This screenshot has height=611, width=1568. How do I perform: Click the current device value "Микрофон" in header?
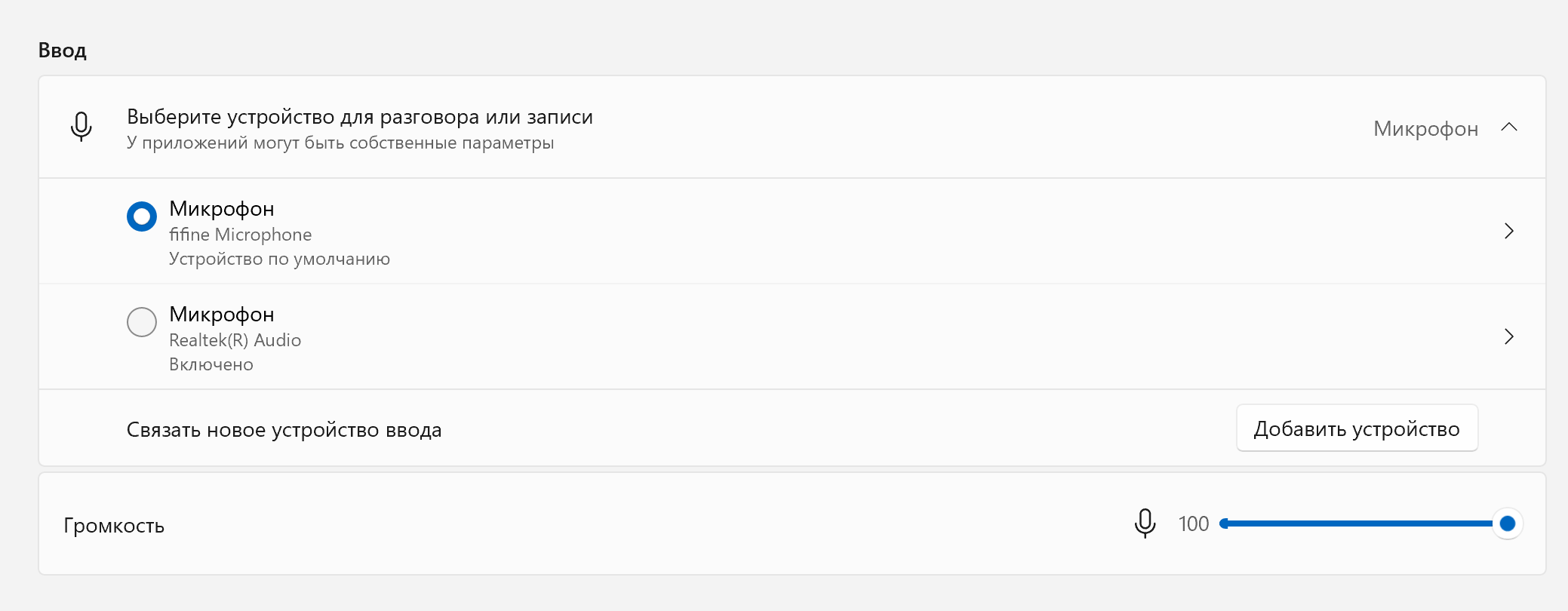pyautogui.click(x=1425, y=129)
